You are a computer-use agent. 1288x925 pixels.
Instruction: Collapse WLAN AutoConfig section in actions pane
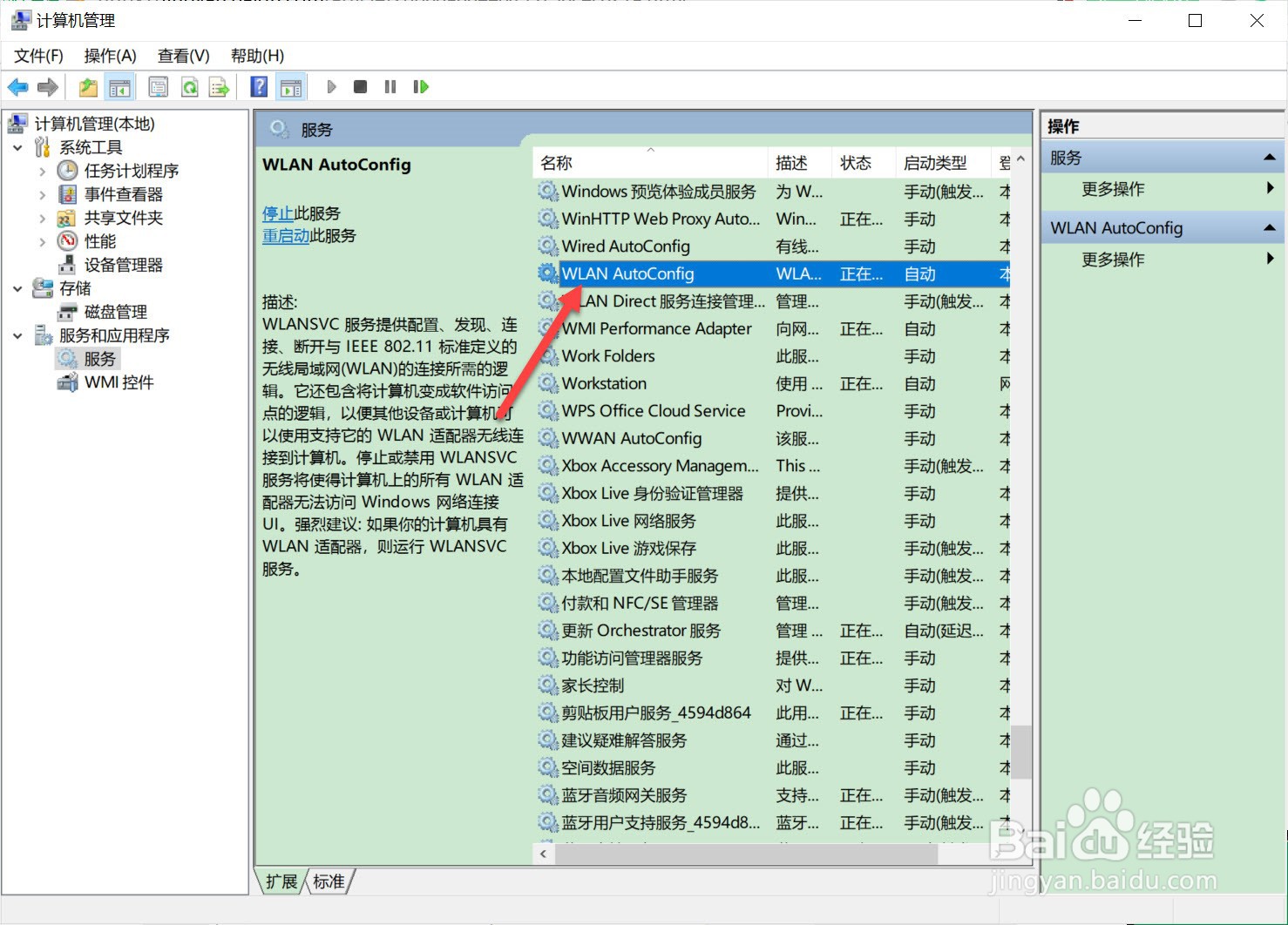(x=1269, y=228)
